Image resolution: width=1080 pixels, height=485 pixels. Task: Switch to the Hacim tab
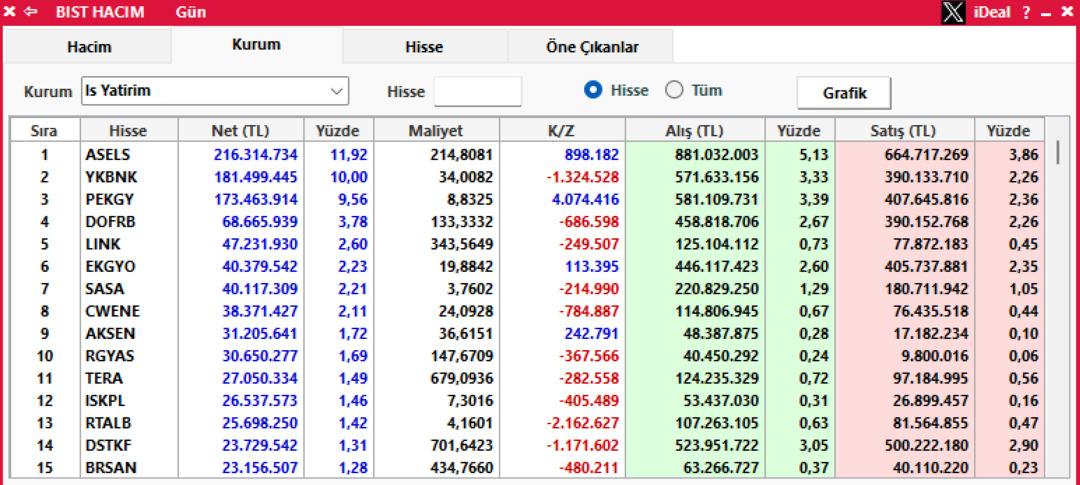point(89,47)
